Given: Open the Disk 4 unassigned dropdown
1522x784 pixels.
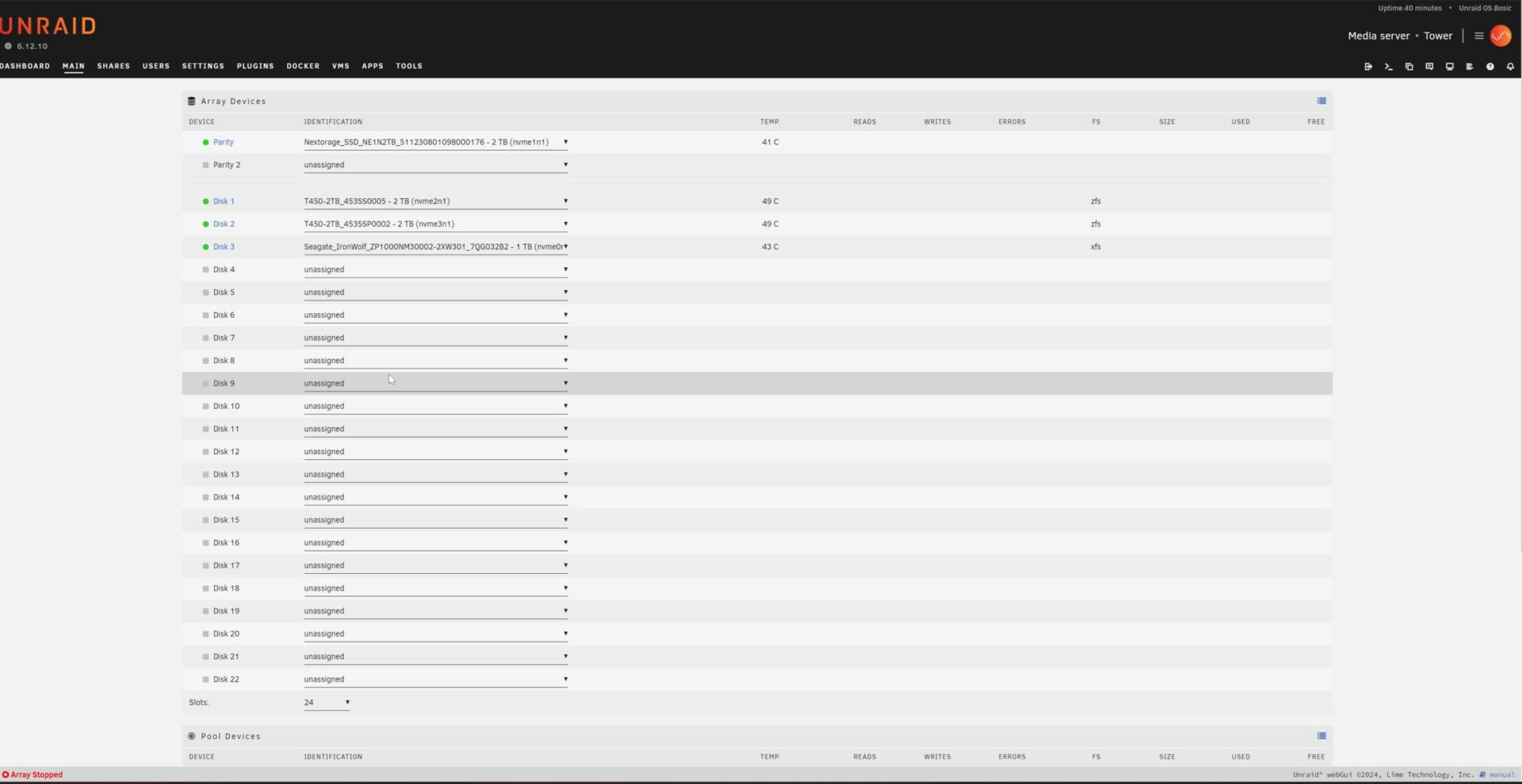Looking at the screenshot, I should (435, 270).
